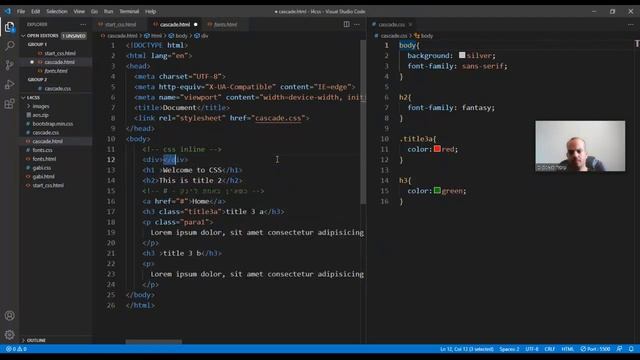Click the VS Code logo icon
Screen dimensions: 640x360
point(8,11)
